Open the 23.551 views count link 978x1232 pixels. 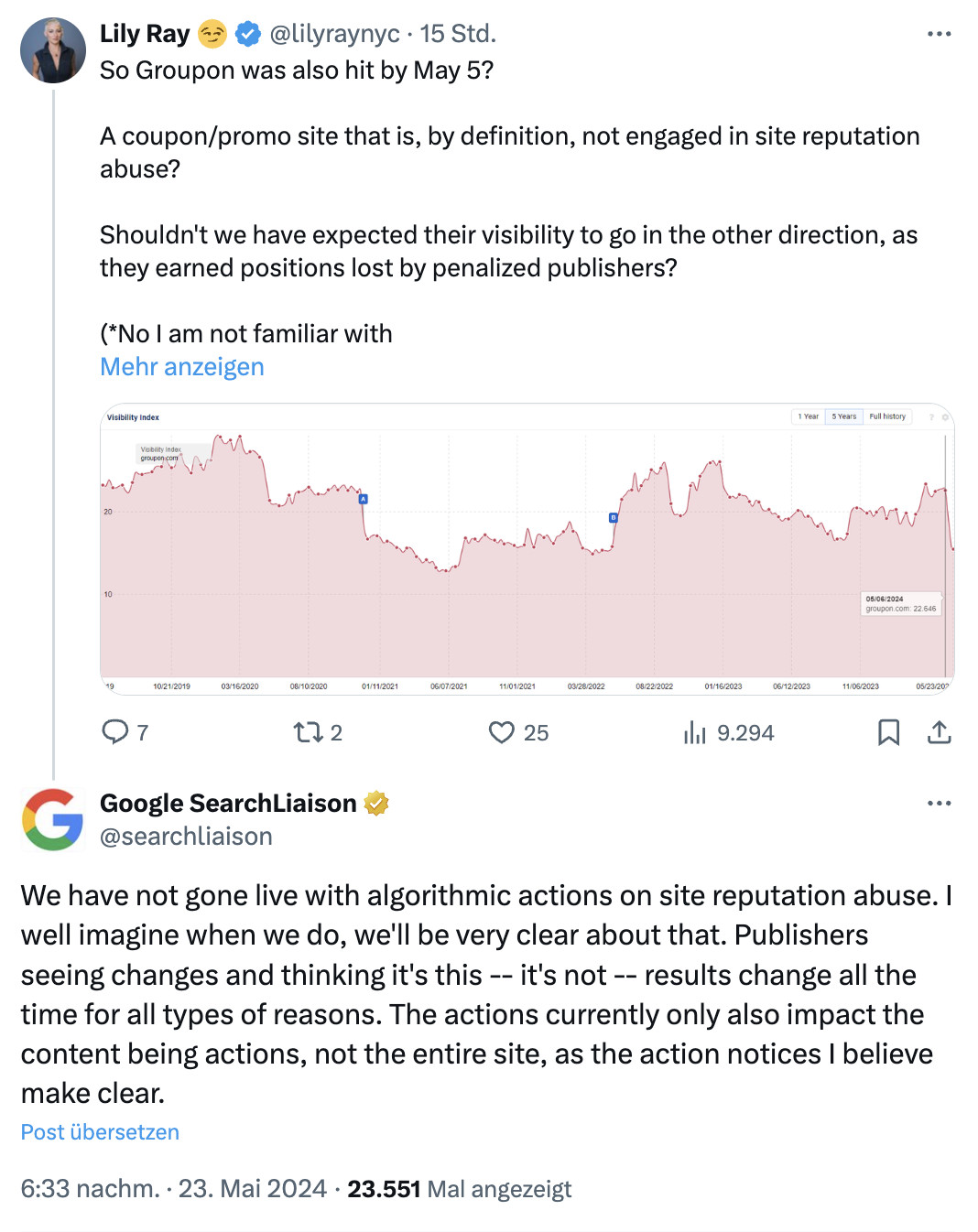pyautogui.click(x=385, y=1188)
